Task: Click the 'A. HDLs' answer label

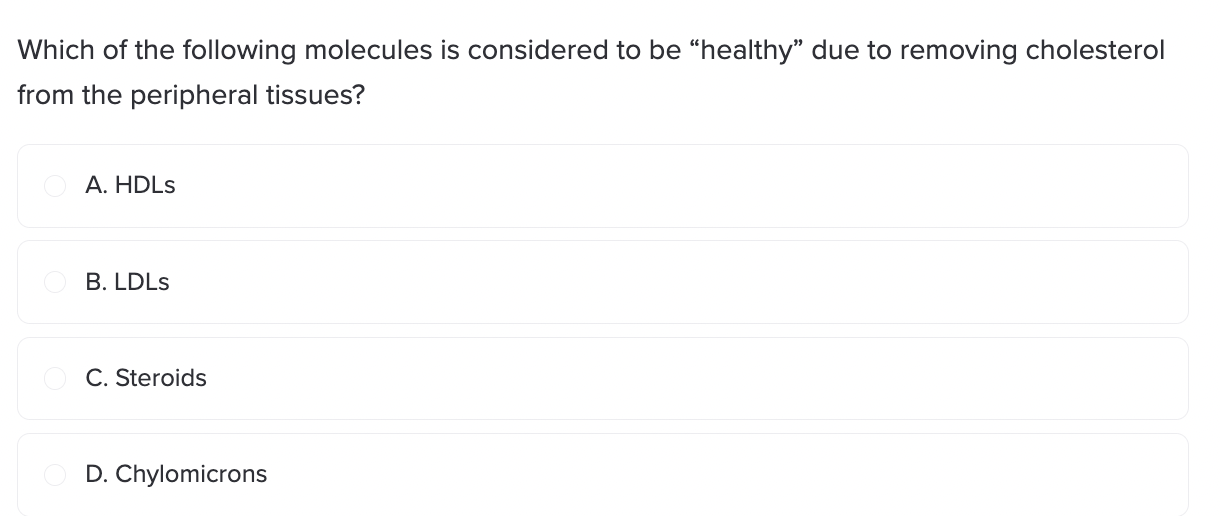Action: pyautogui.click(x=130, y=185)
